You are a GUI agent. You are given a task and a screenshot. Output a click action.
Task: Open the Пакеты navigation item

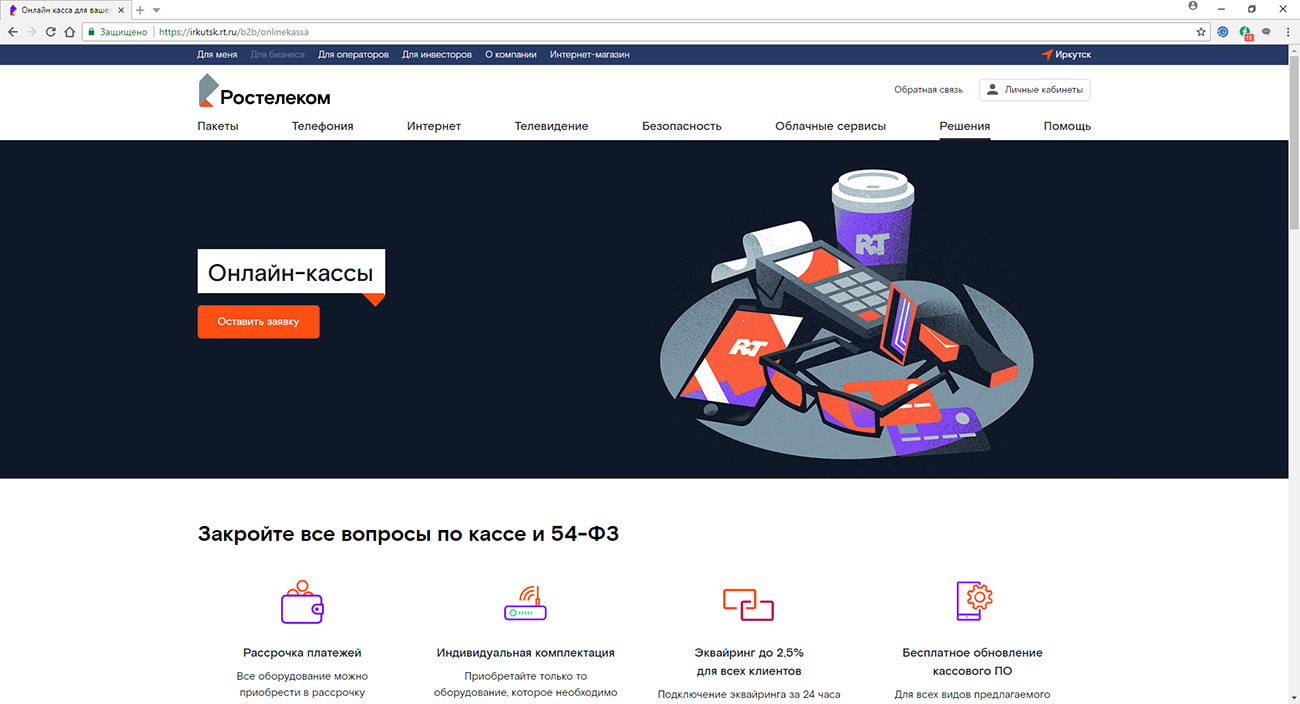point(218,126)
